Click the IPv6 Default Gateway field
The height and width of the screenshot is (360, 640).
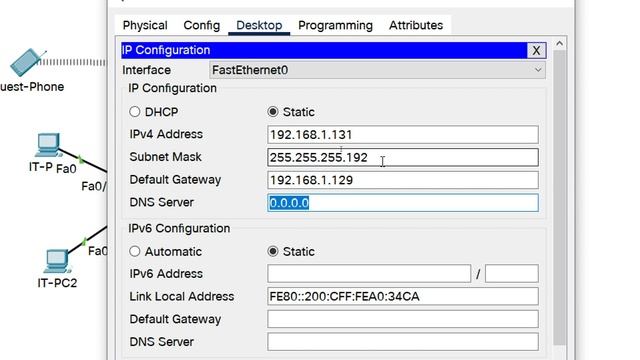[403, 319]
